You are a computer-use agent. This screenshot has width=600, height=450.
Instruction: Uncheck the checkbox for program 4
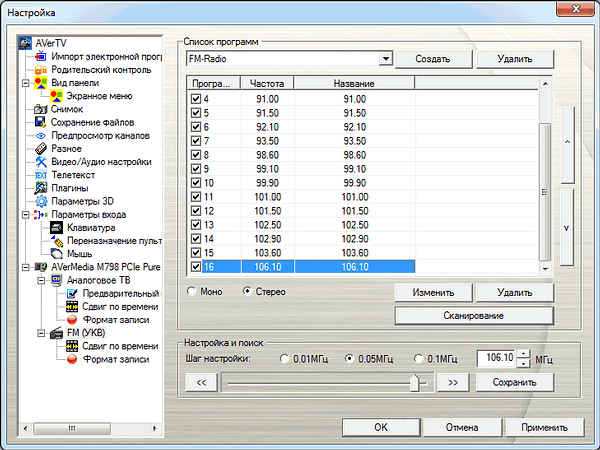coord(196,99)
